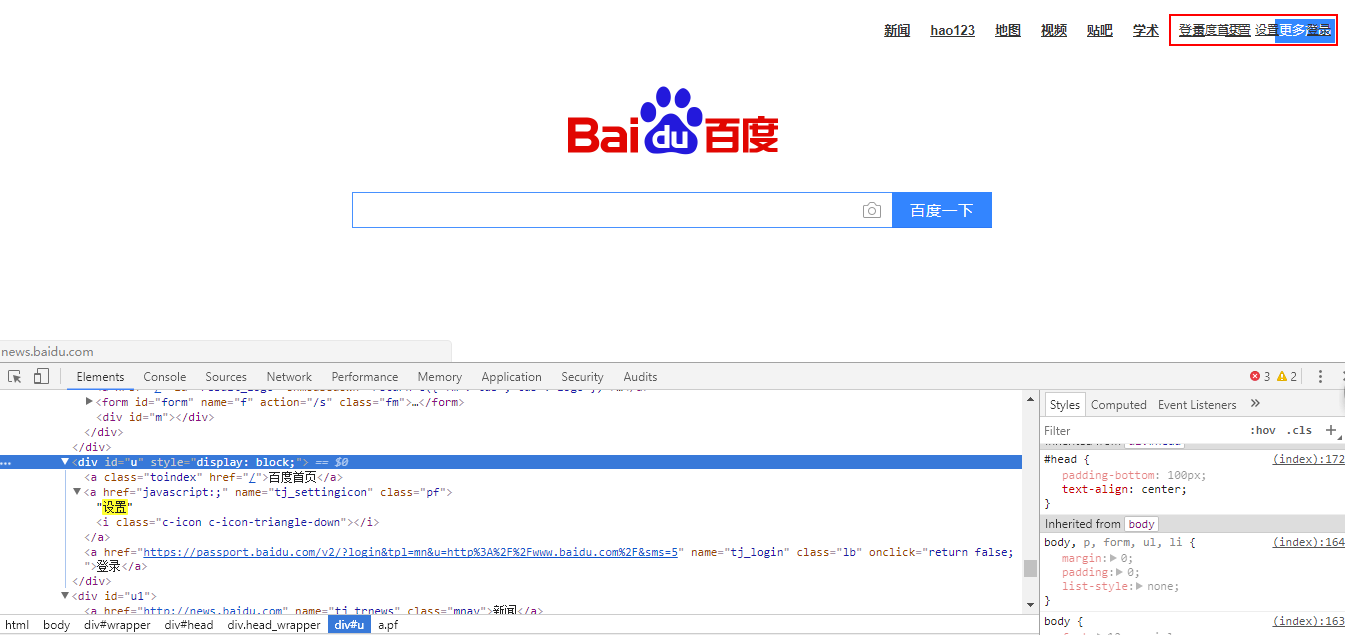Image resolution: width=1345 pixels, height=635 pixels.
Task: Activate the element inspector arrow icon
Action: [15, 377]
